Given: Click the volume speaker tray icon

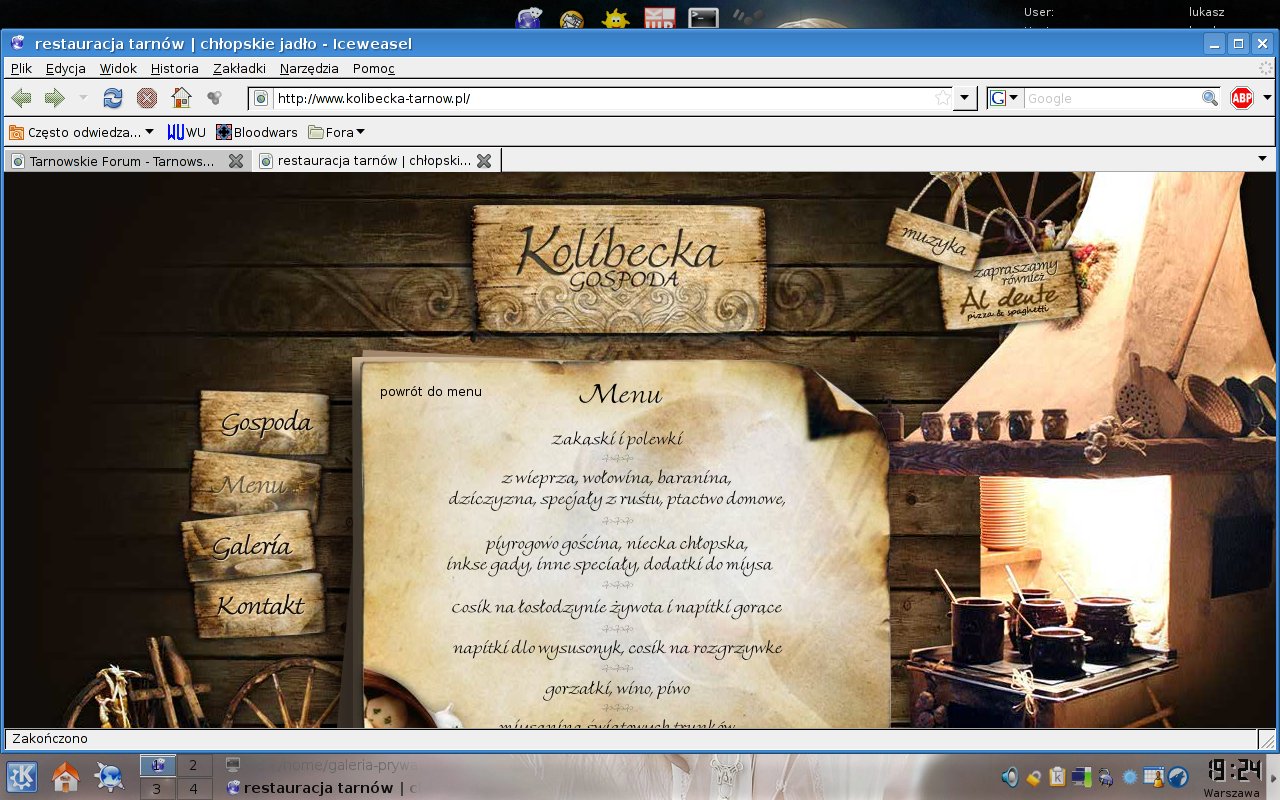Looking at the screenshot, I should pos(1010,777).
